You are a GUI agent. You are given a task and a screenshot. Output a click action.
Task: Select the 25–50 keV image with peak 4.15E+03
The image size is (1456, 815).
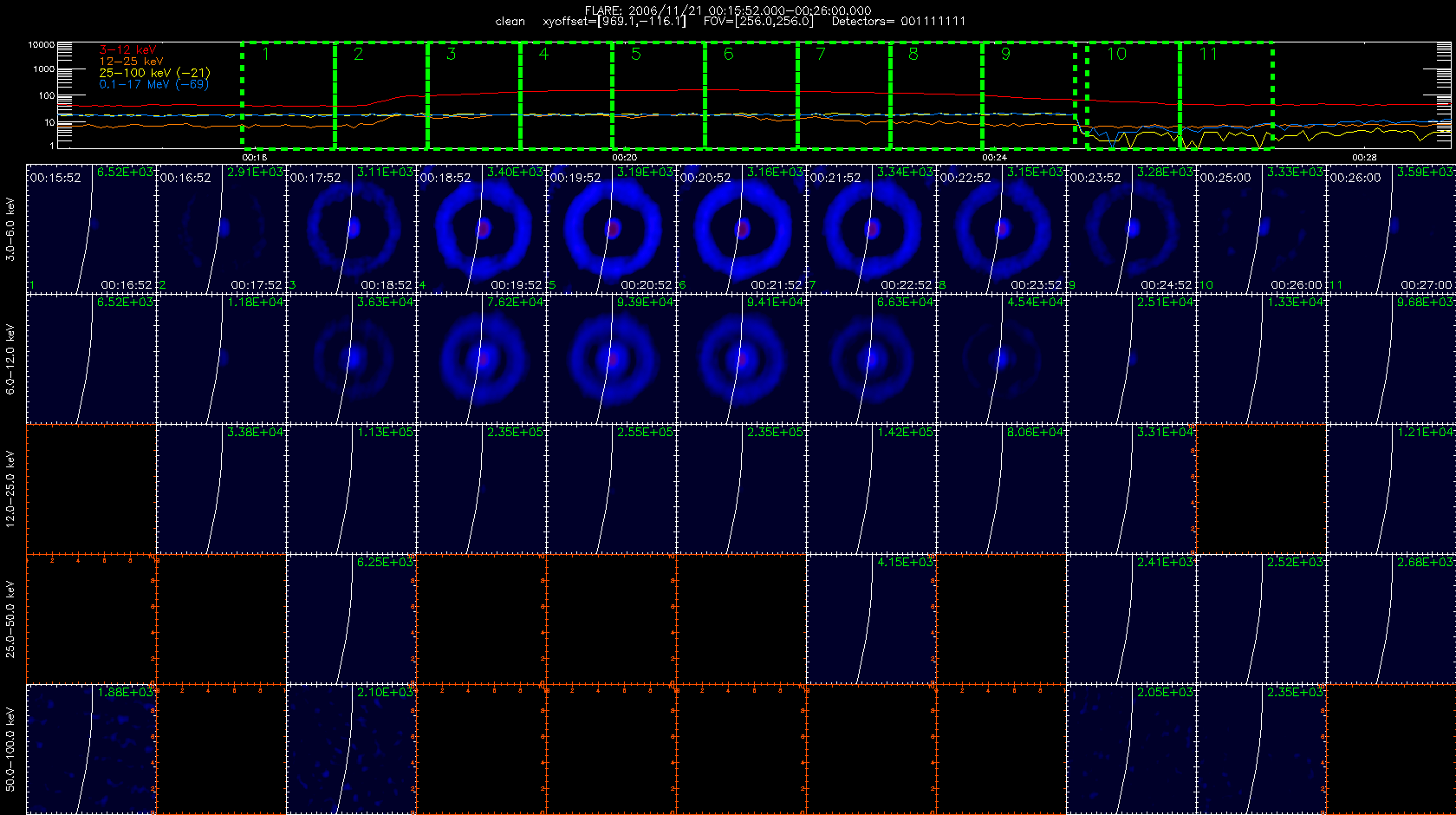tap(871, 619)
